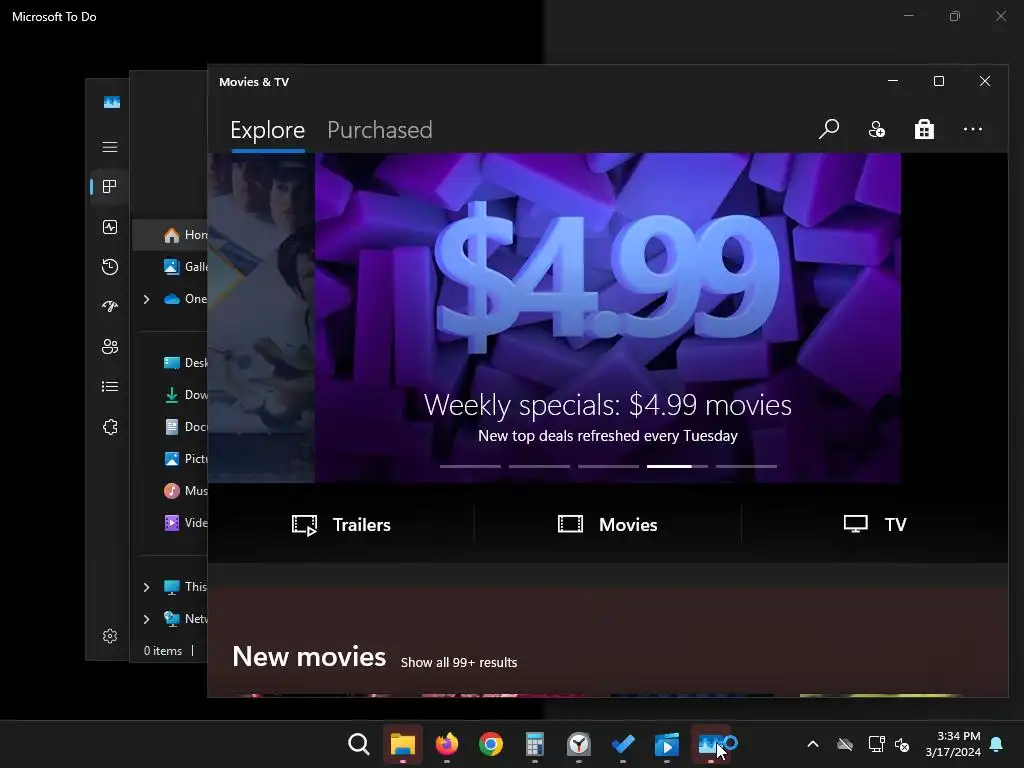The width and height of the screenshot is (1024, 768).
Task: Click the Movies & TV taskbar icon
Action: coord(666,743)
